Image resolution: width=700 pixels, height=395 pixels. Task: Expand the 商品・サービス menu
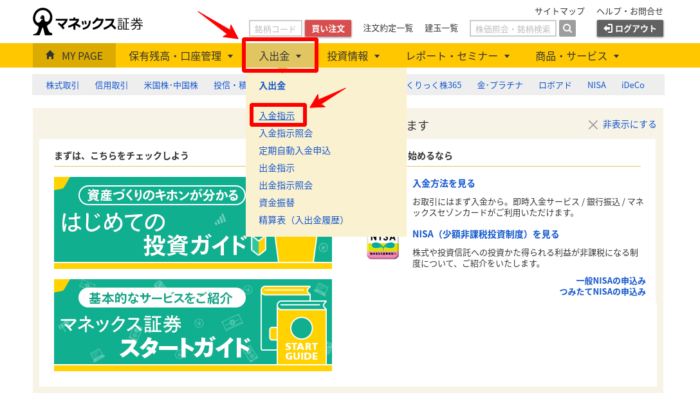577,56
